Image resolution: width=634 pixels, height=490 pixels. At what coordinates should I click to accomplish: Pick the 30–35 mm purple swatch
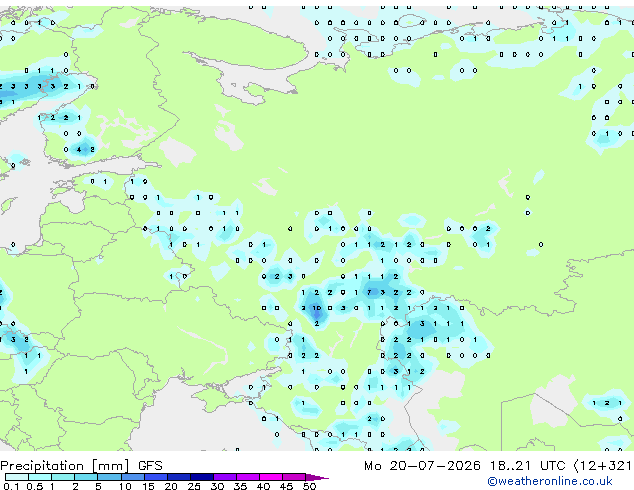tap(225, 477)
